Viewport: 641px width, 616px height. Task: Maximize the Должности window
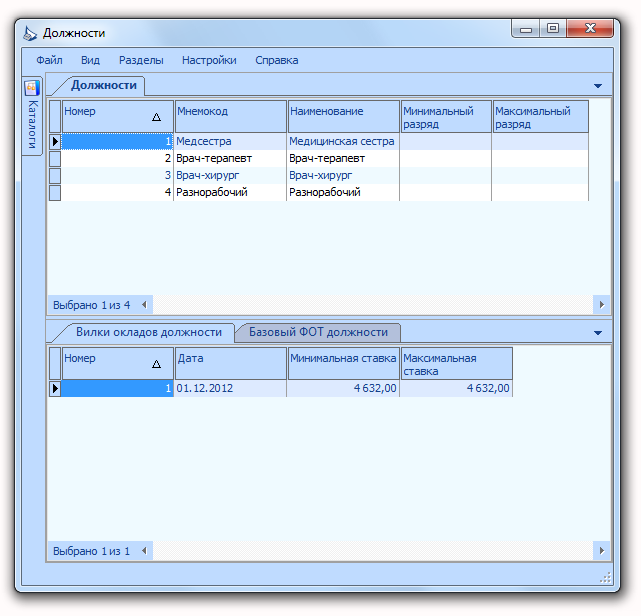pos(553,29)
